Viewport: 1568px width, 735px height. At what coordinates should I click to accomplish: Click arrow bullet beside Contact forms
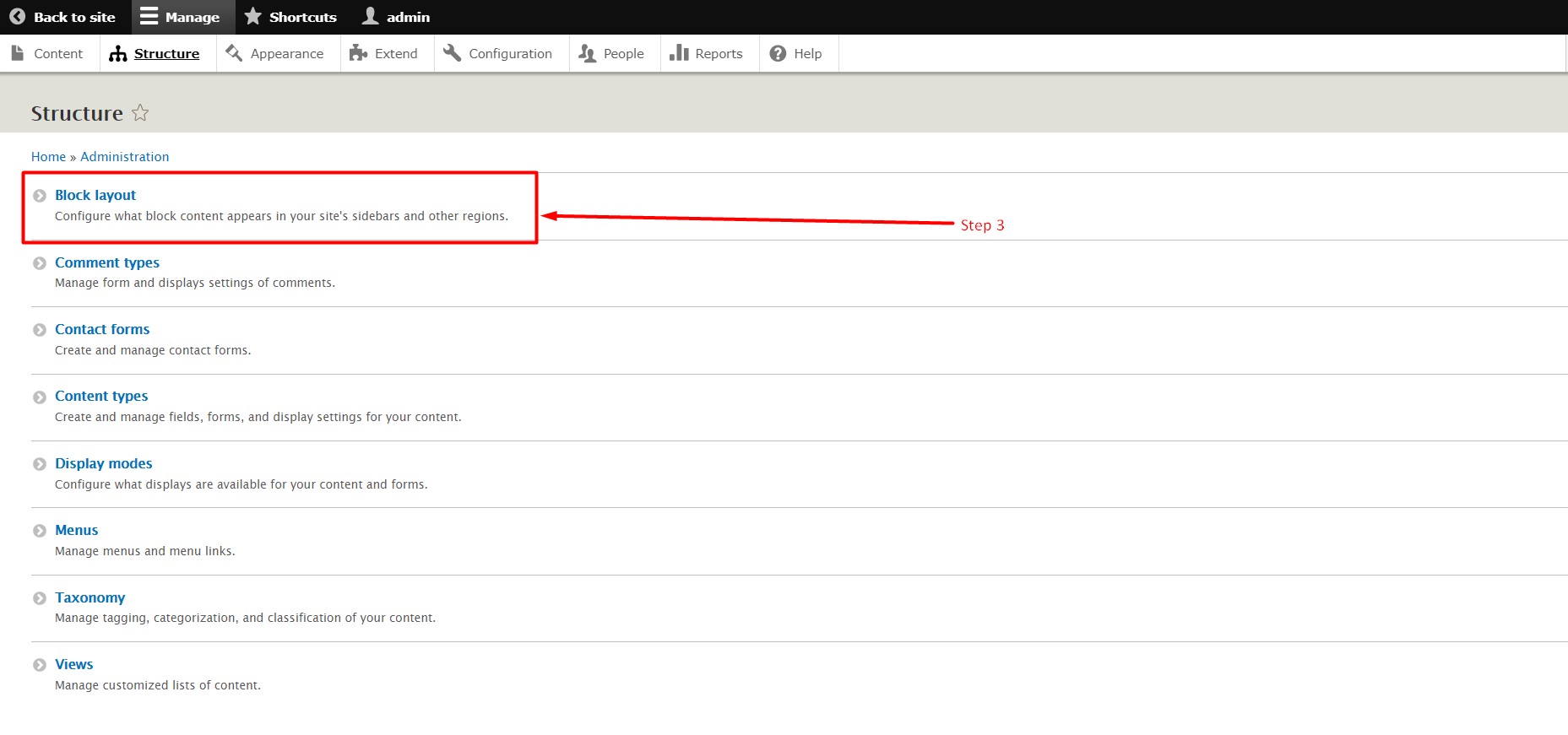pyautogui.click(x=40, y=330)
